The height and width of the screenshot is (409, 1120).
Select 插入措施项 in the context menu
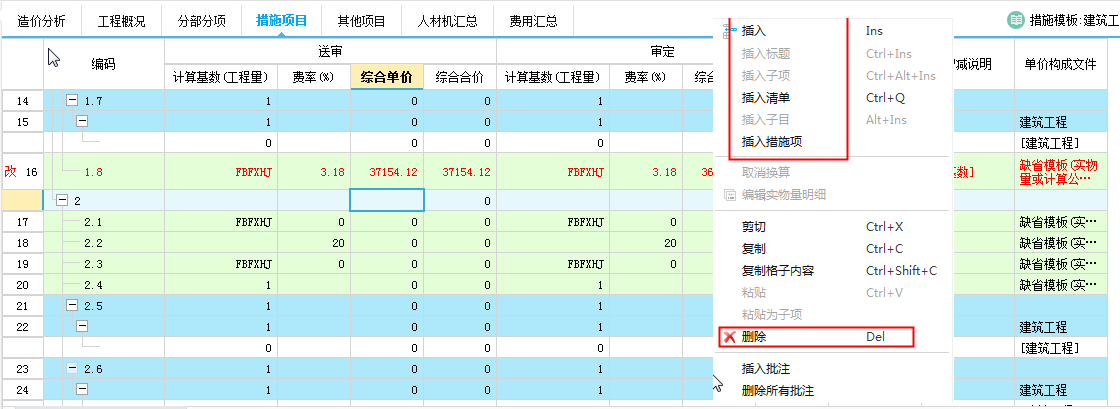pyautogui.click(x=771, y=142)
